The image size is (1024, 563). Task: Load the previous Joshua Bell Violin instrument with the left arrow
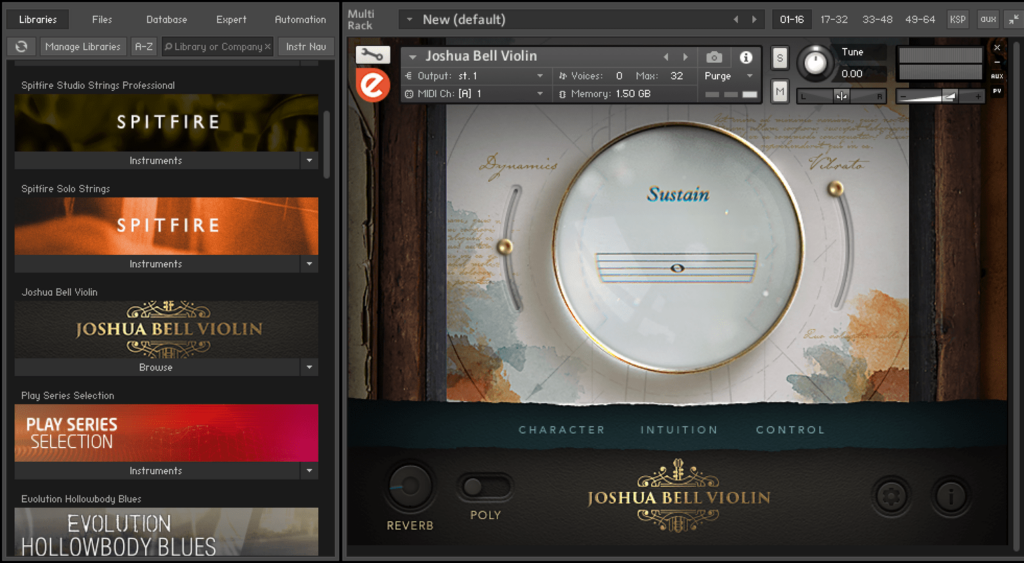665,57
